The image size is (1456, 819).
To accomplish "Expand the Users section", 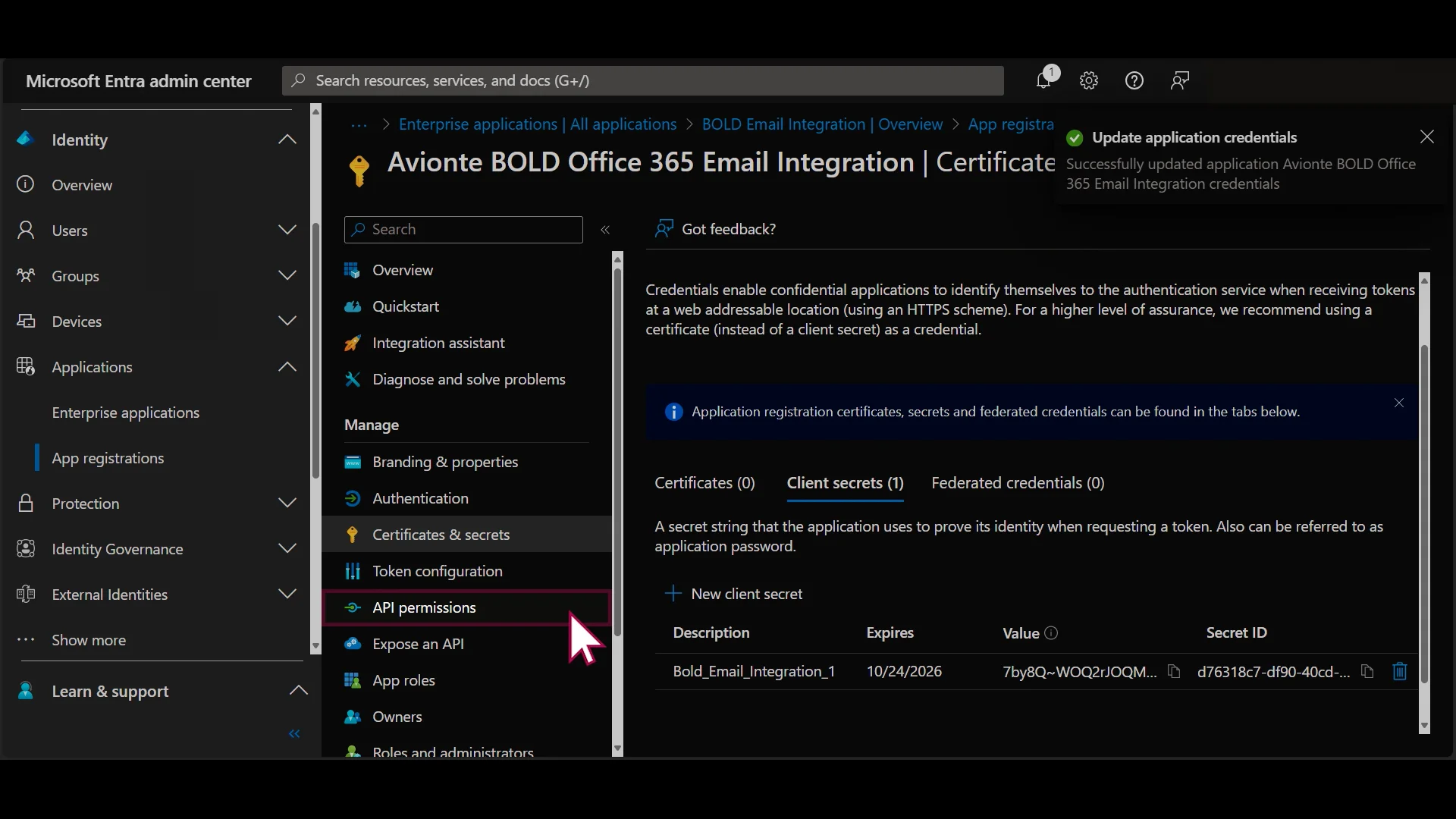I will pos(287,231).
